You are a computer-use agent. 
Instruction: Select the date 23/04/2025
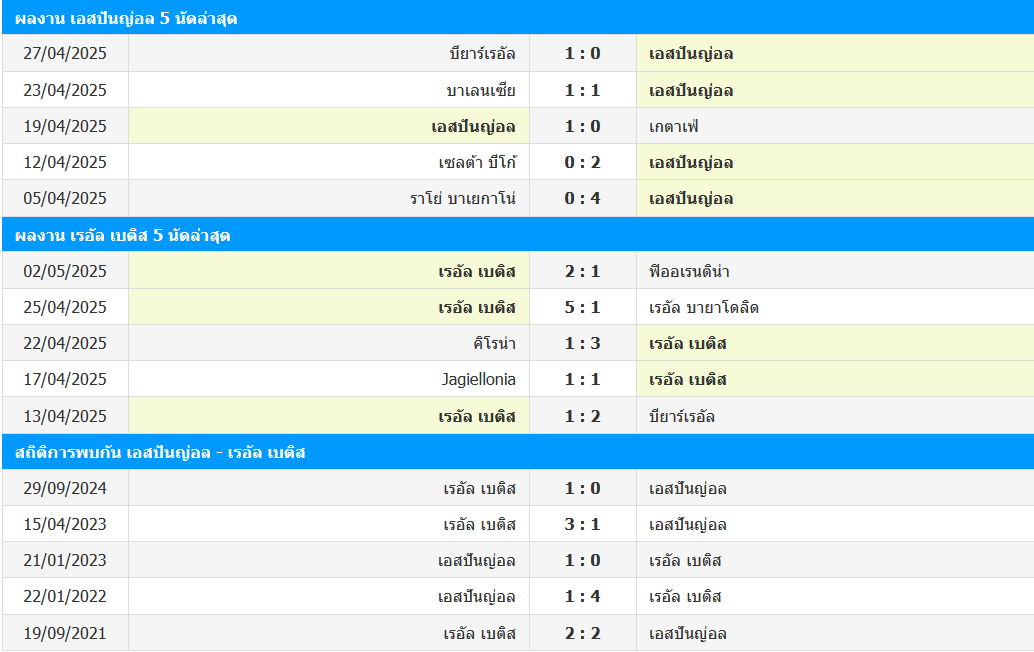tap(65, 90)
